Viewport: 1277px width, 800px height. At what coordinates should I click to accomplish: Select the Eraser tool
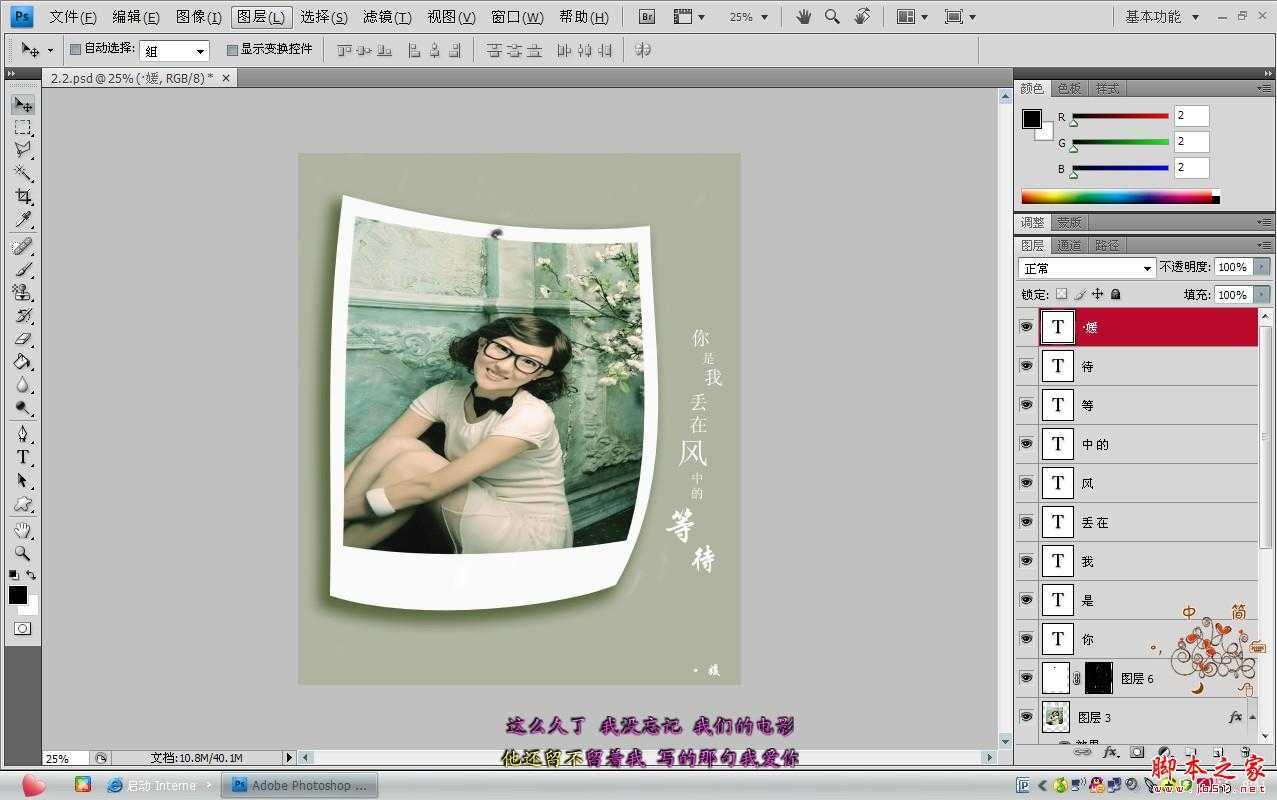(x=23, y=338)
